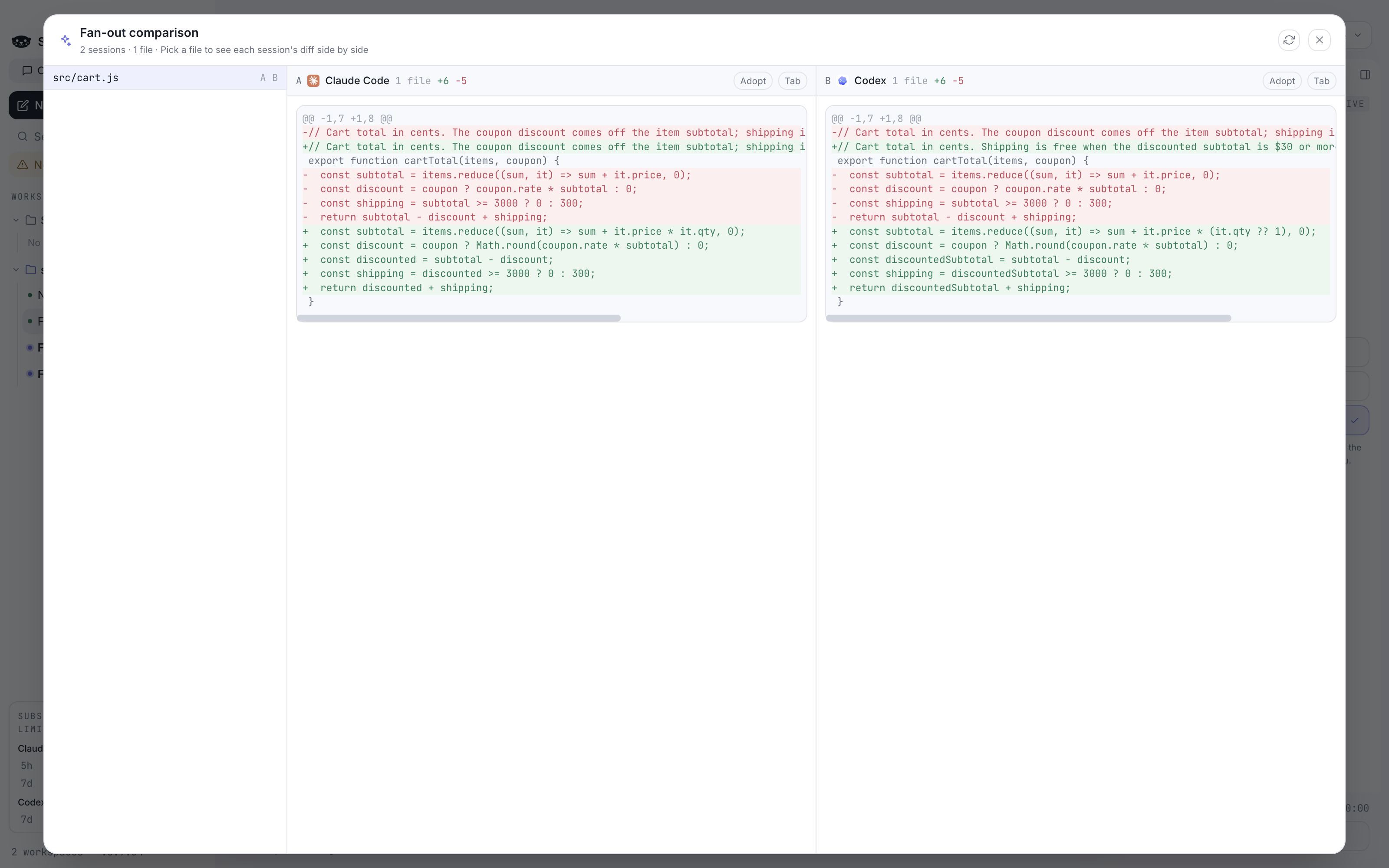Select src/cart.js in the file list
1389x868 pixels.
[x=165, y=78]
